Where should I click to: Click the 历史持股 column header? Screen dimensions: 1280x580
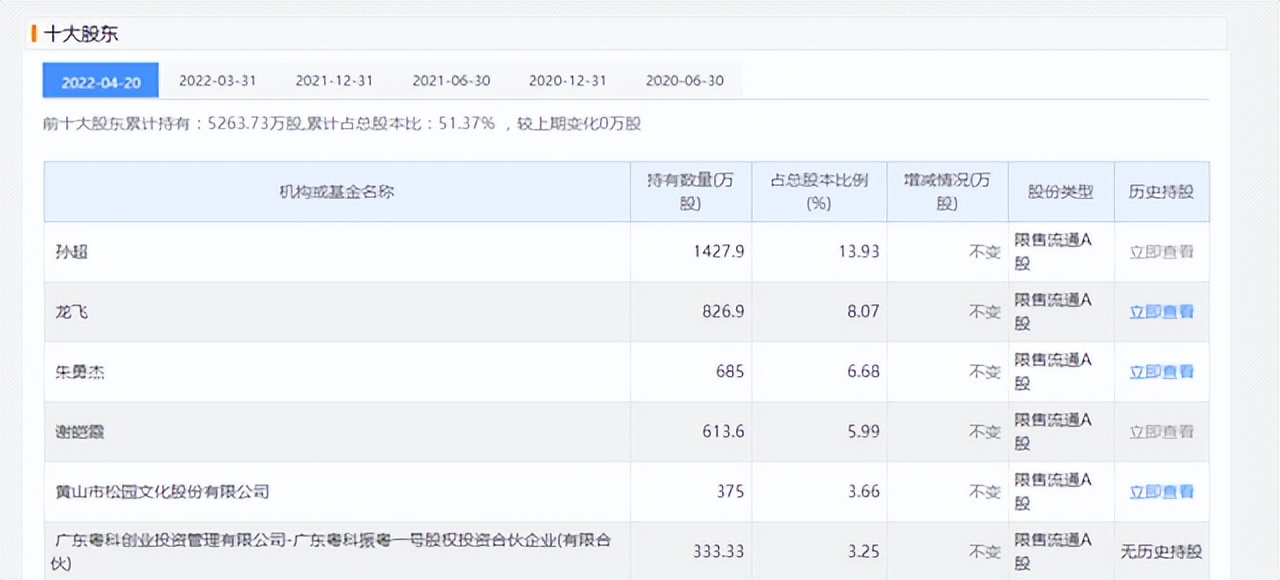coord(1162,192)
